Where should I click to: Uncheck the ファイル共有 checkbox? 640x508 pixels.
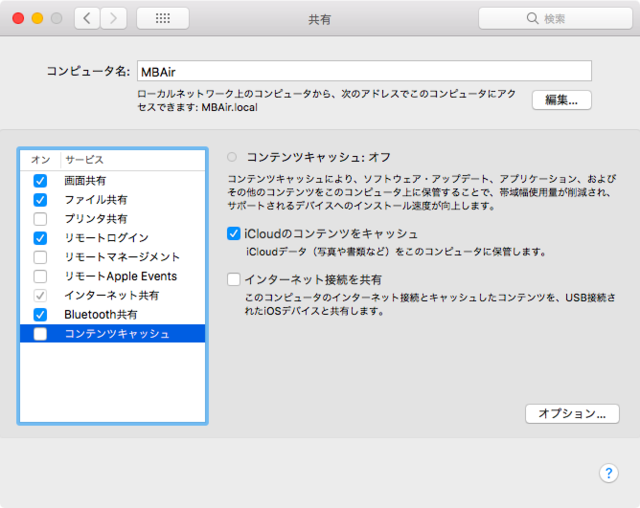(40, 200)
